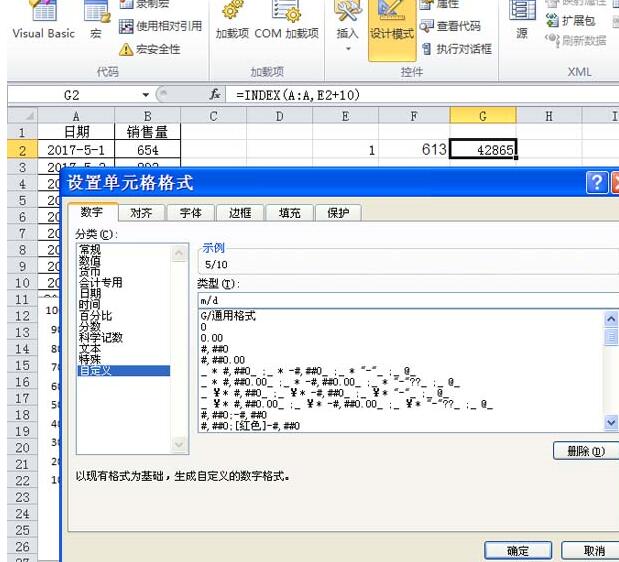
Task: Choose G/通用格式 type
Action: coord(228,316)
